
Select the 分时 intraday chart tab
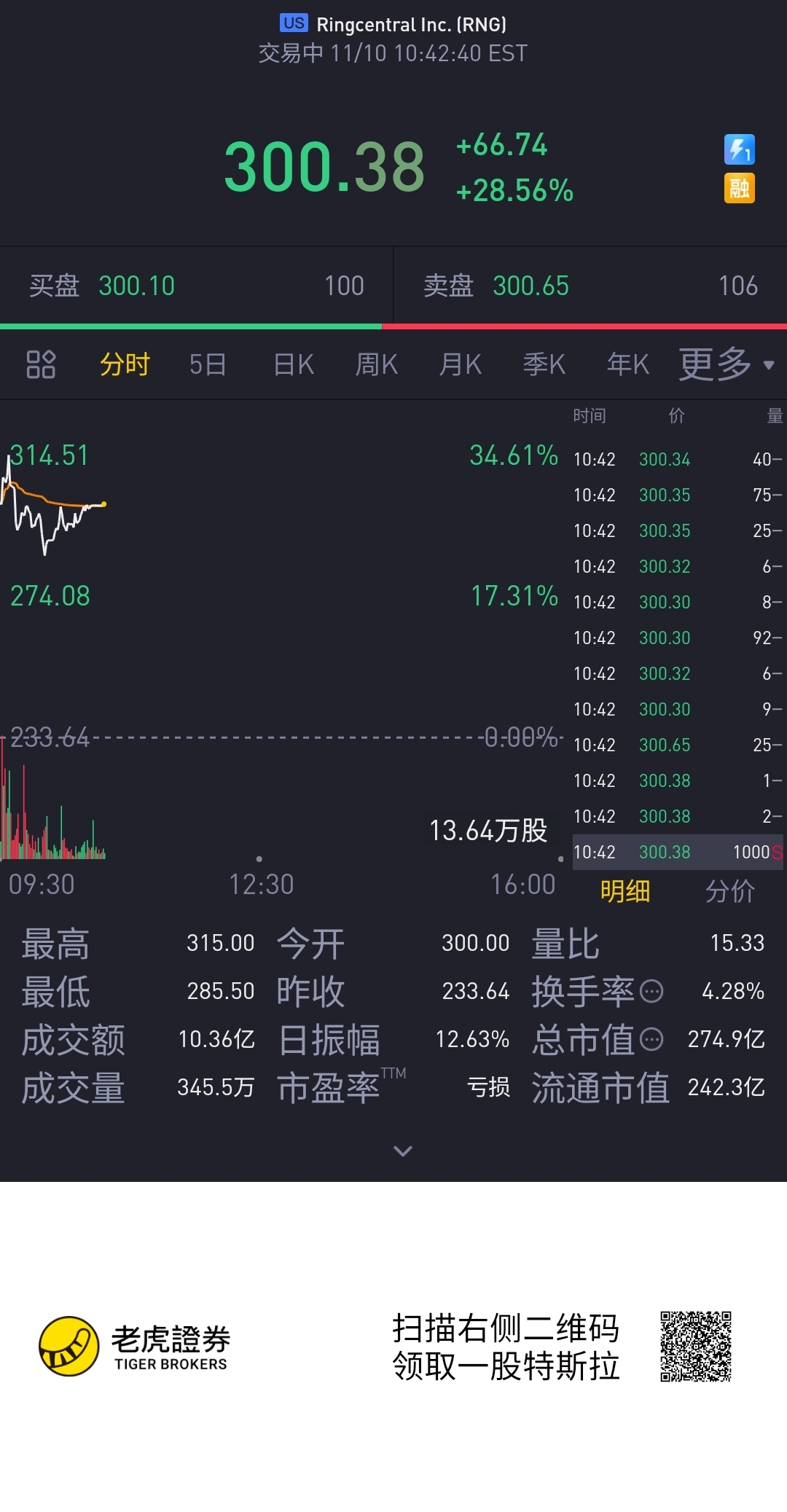pyautogui.click(x=125, y=364)
